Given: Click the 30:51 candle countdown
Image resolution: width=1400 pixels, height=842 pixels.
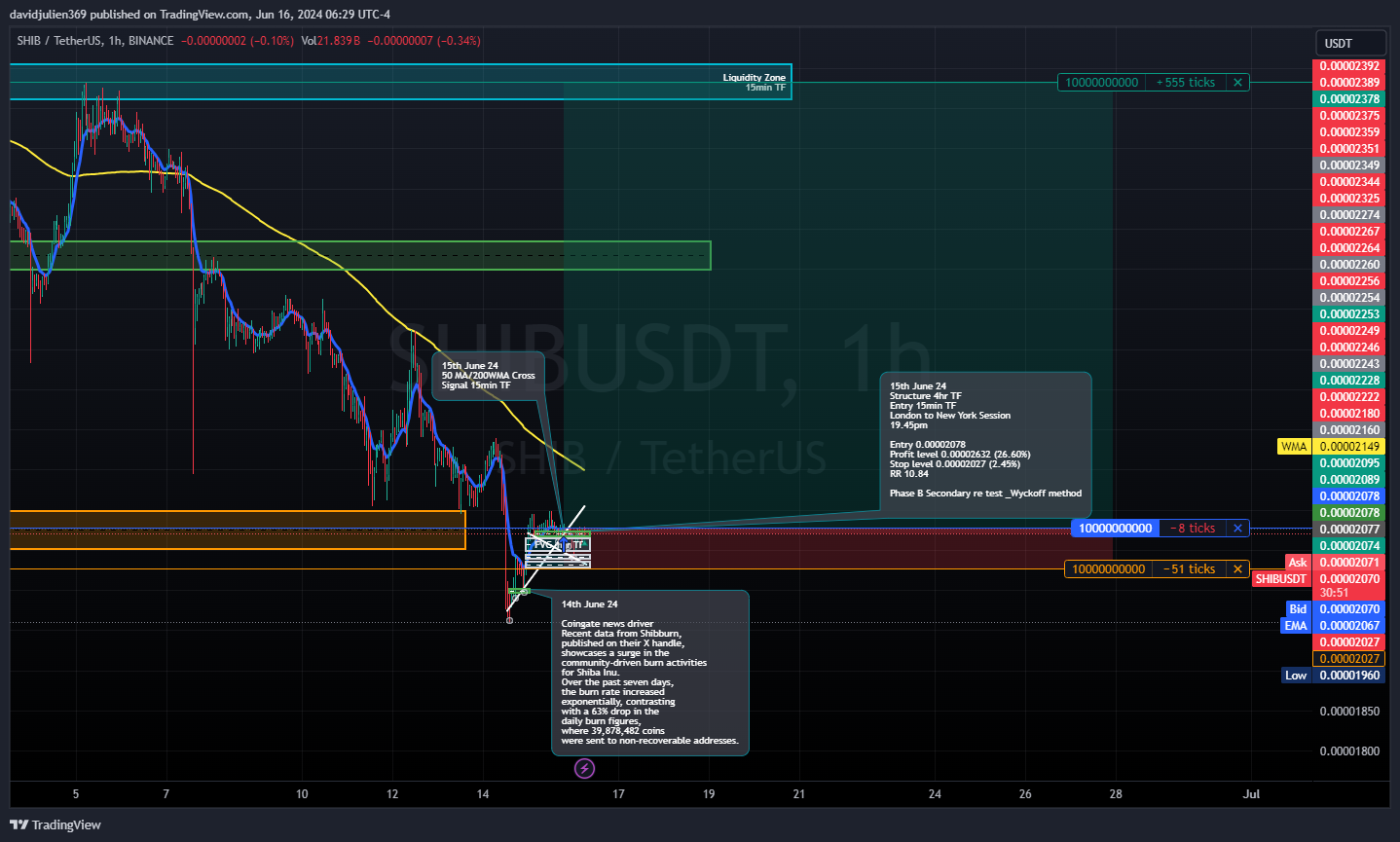Looking at the screenshot, I should pos(1334,593).
